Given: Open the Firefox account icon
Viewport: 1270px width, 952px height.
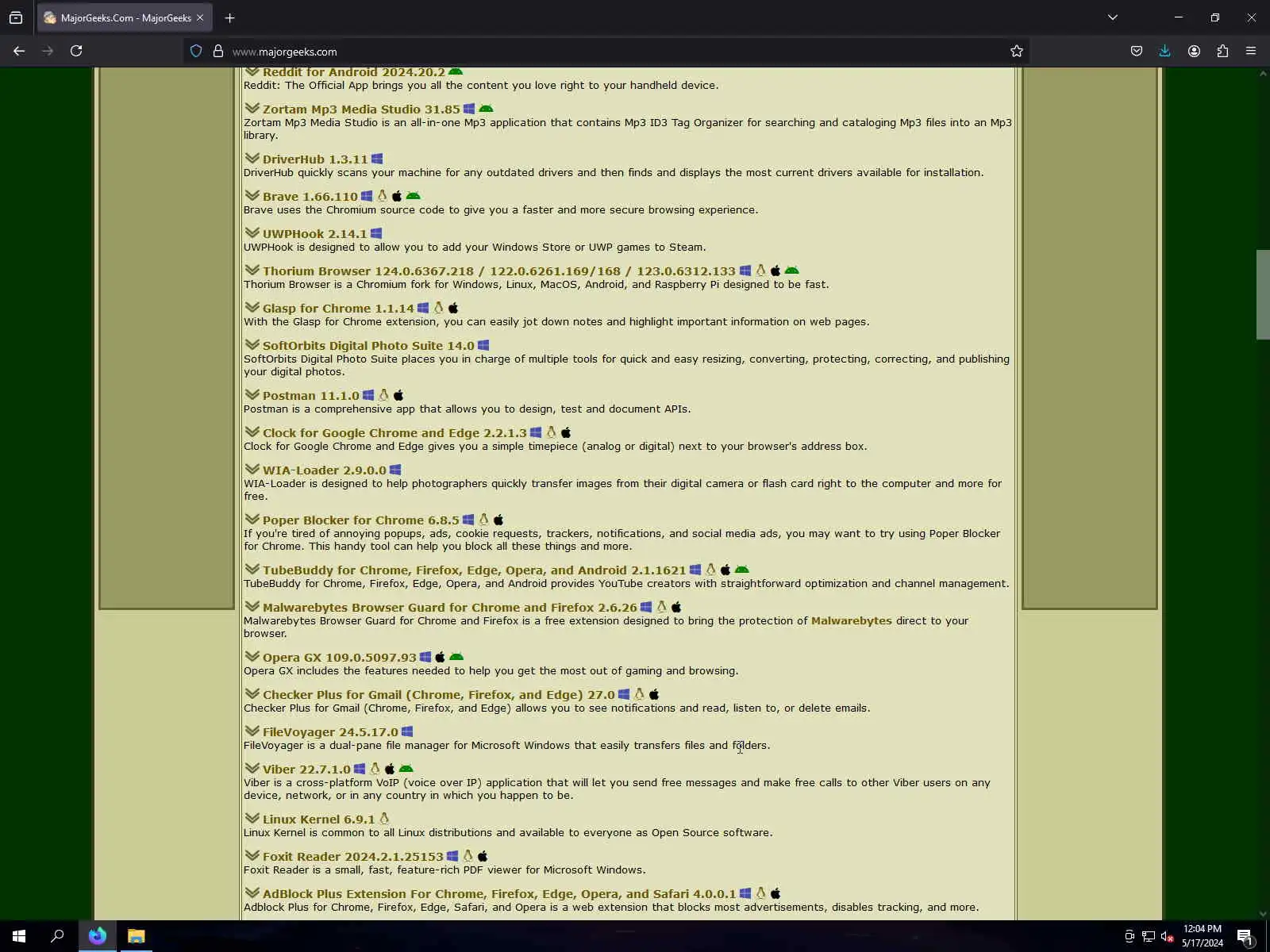Looking at the screenshot, I should tap(1194, 51).
